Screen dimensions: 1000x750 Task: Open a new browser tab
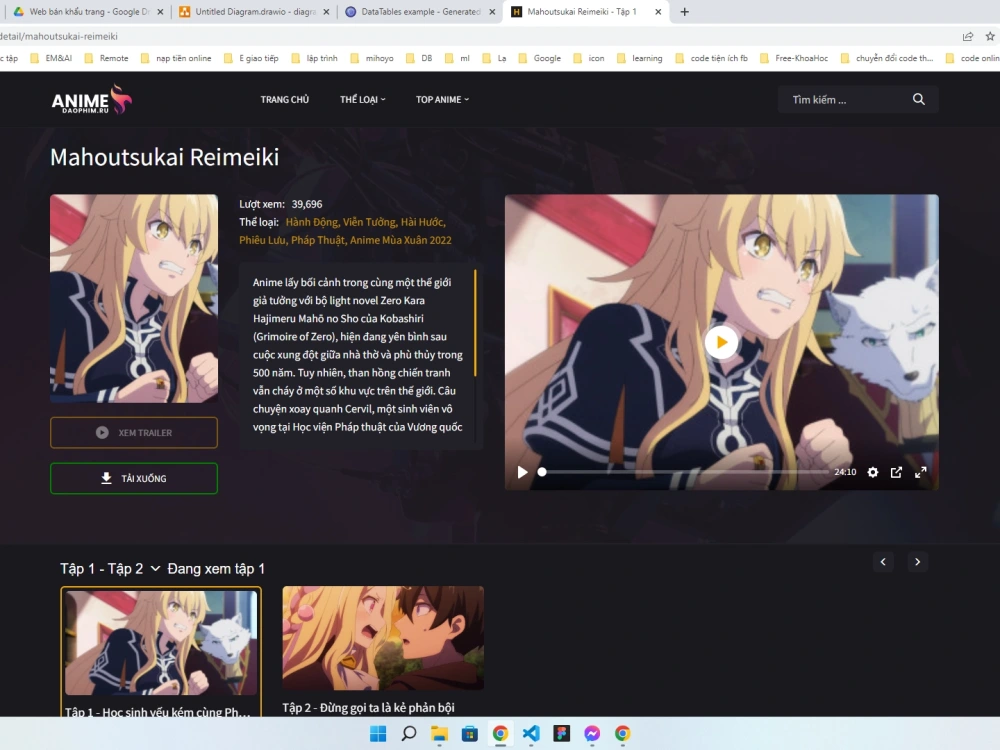point(684,11)
